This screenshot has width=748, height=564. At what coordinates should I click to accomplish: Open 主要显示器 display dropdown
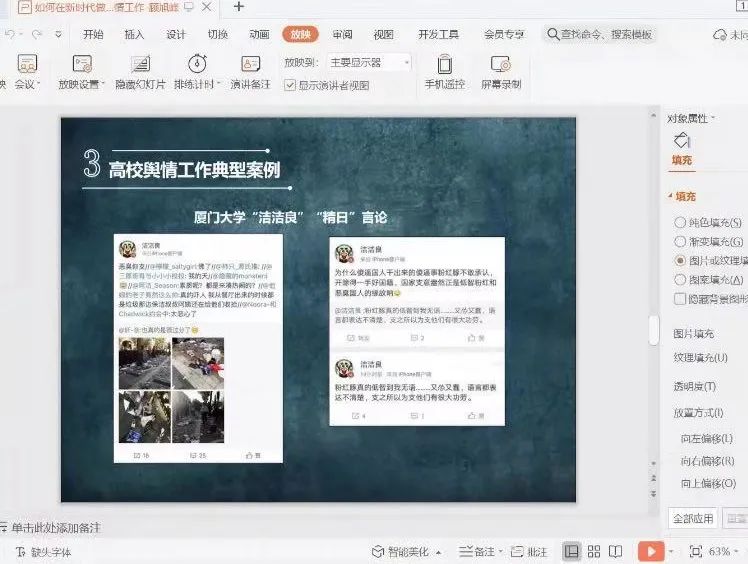pos(369,63)
